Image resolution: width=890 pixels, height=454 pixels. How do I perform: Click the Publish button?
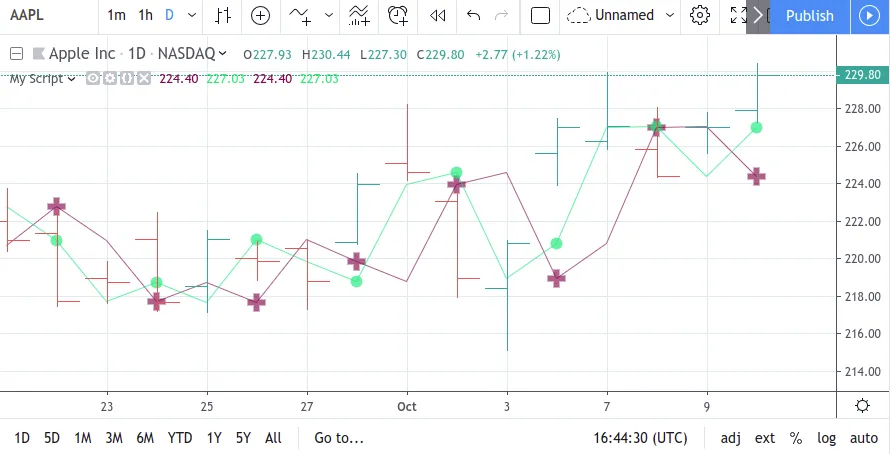(x=809, y=15)
